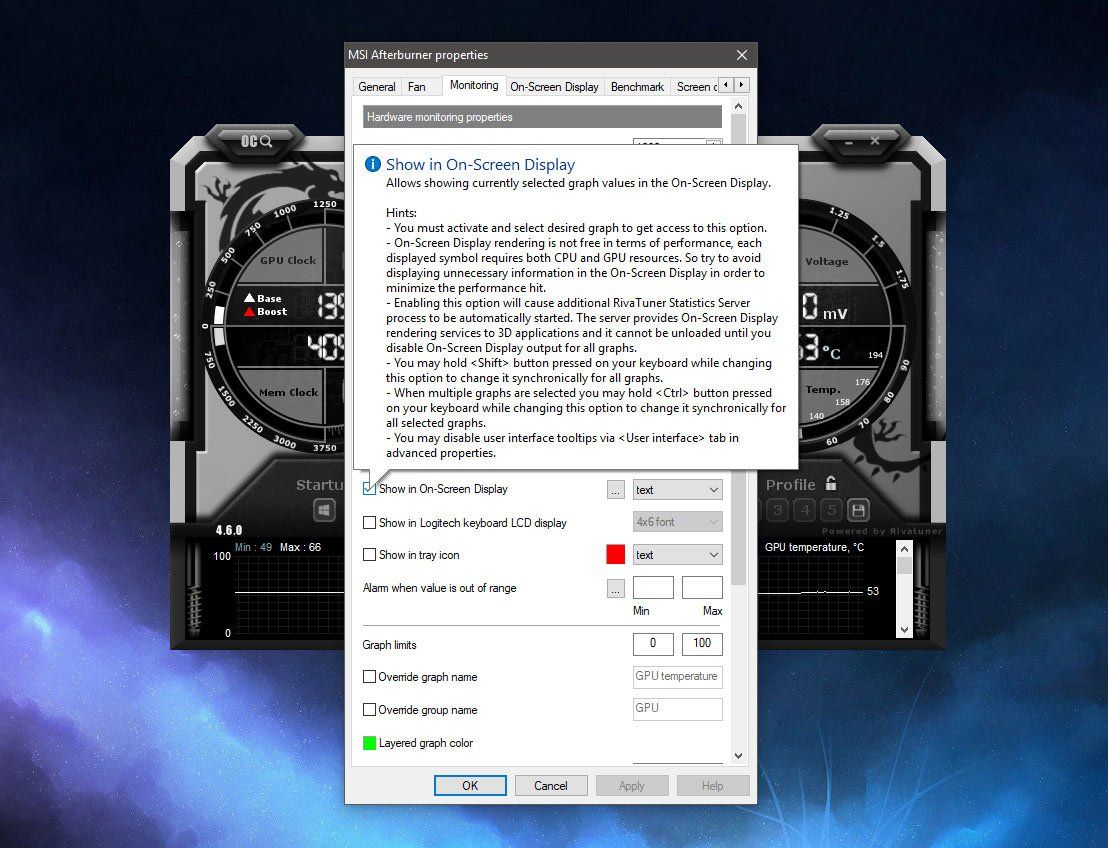This screenshot has height=848, width=1108.
Task: Click the OK button
Action: (470, 785)
